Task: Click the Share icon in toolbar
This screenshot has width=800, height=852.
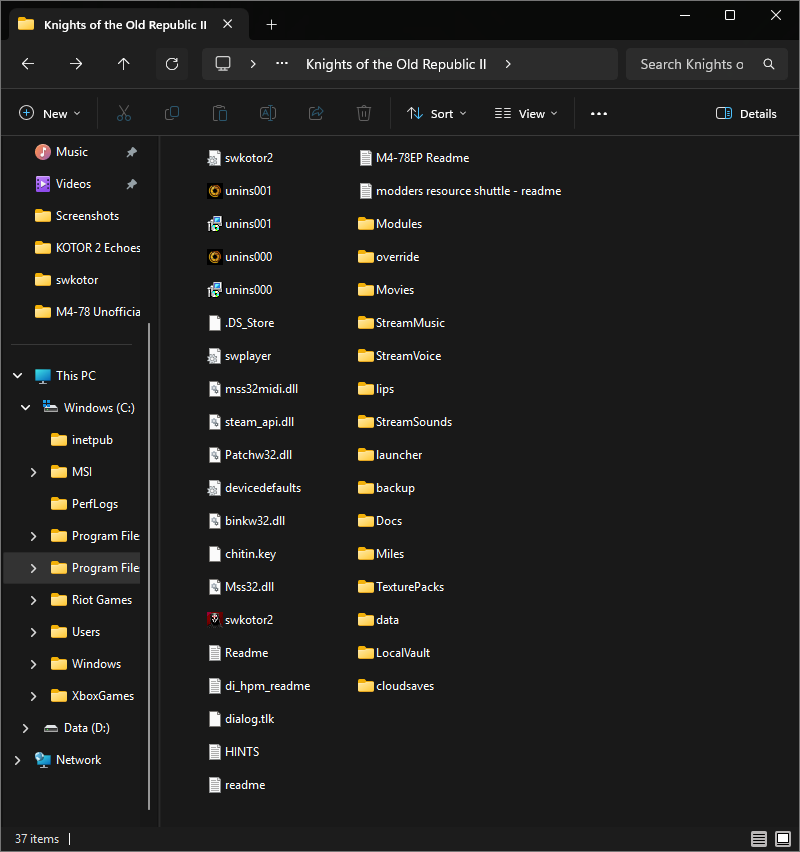Action: click(316, 114)
